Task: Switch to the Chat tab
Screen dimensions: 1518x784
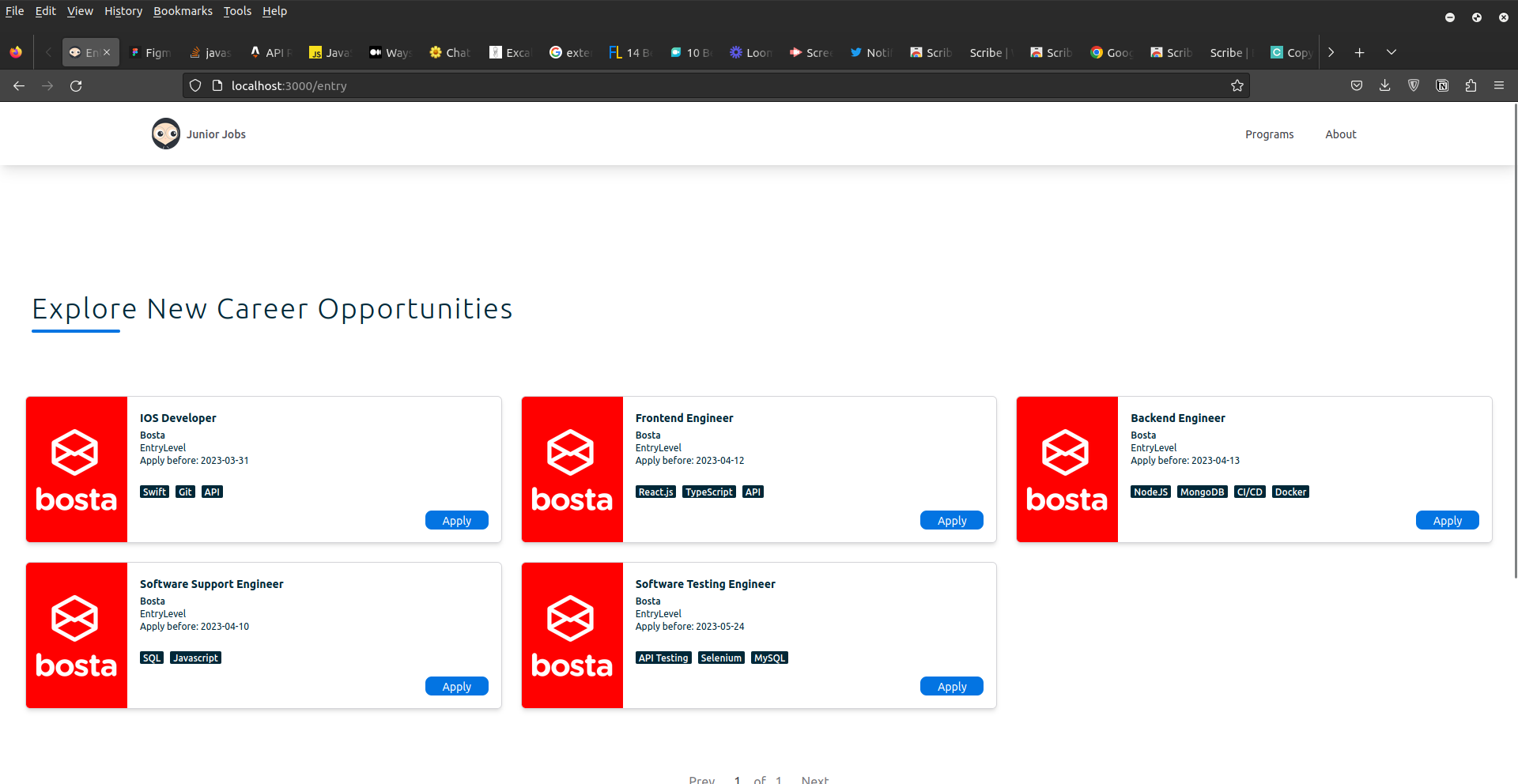Action: (x=450, y=52)
